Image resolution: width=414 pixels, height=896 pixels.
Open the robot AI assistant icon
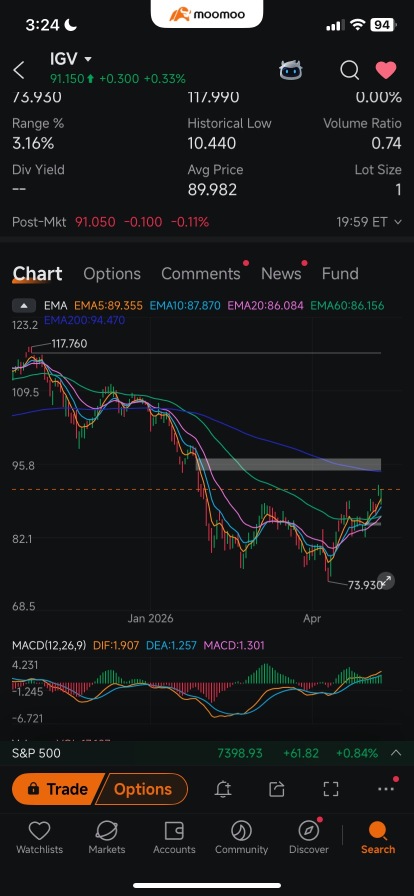coord(291,70)
